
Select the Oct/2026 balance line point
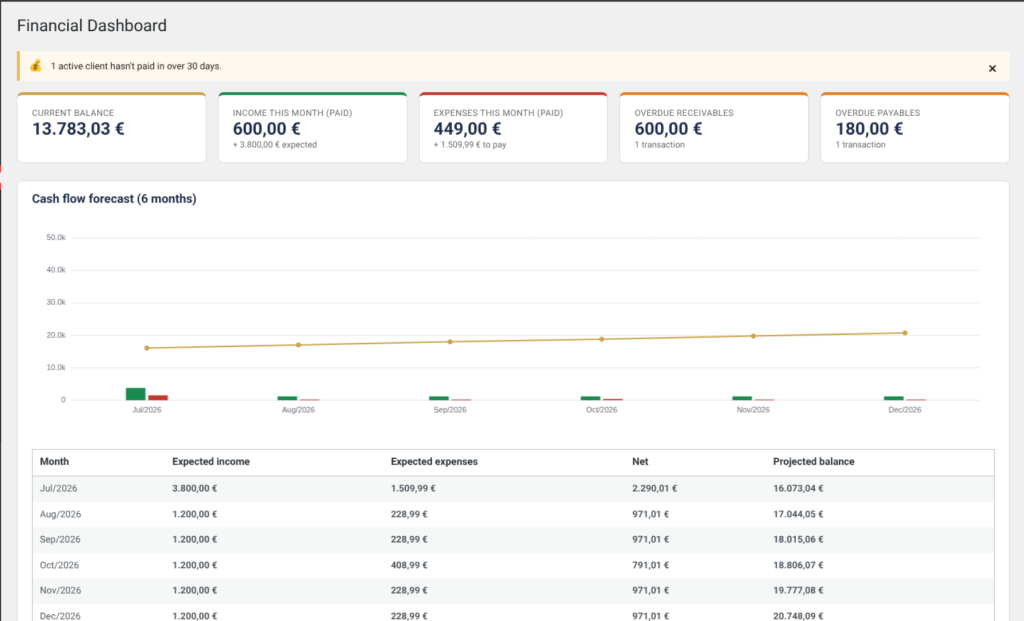(x=601, y=339)
